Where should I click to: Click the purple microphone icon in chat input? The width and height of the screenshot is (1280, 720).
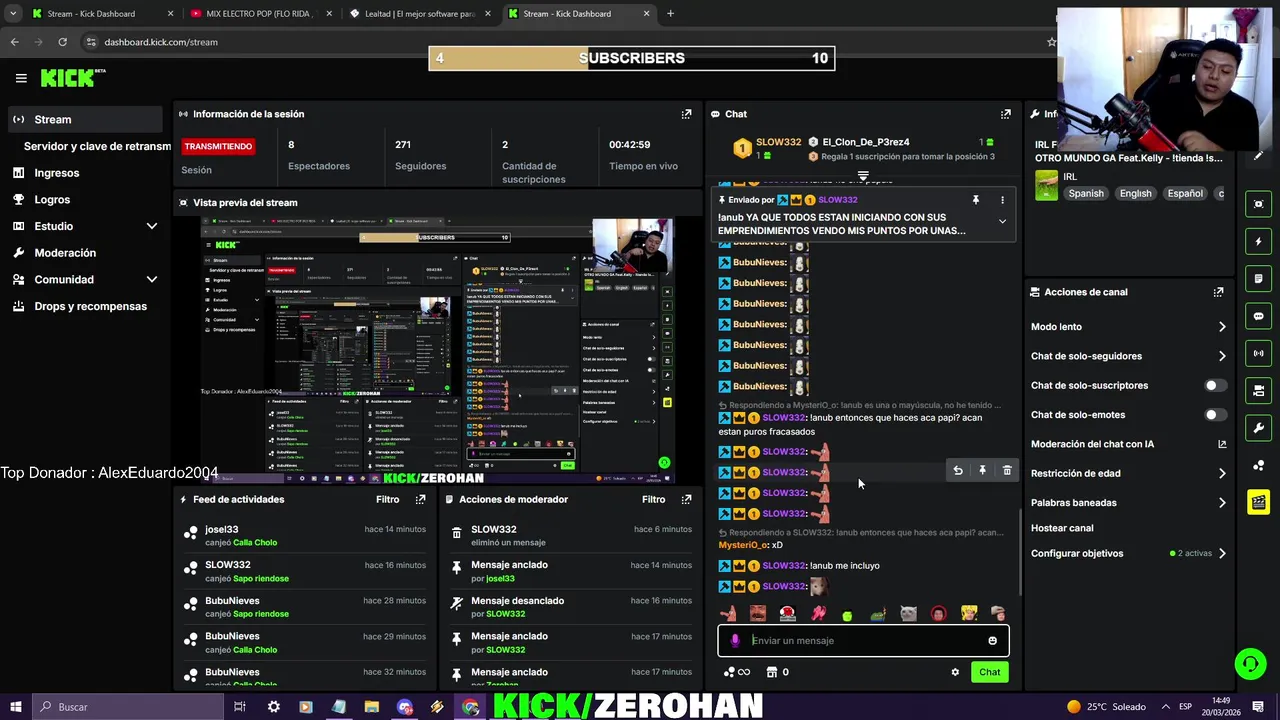click(735, 641)
